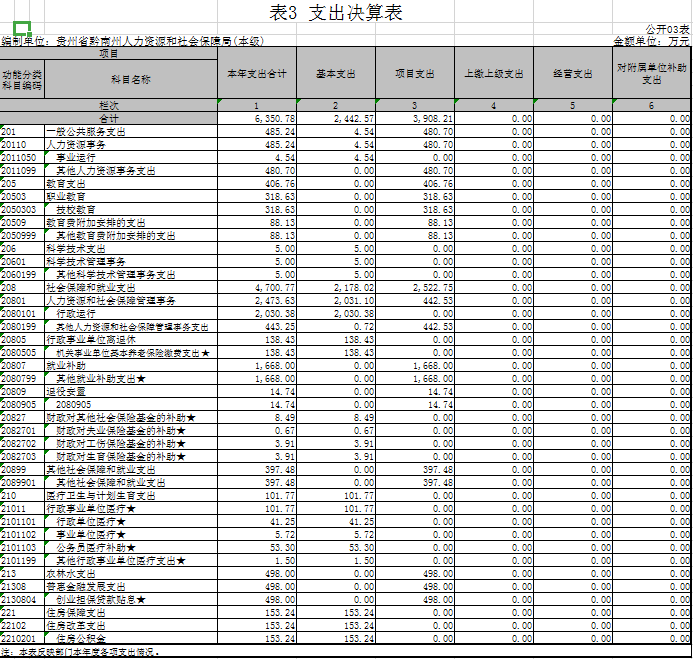Select '行政事业单位医疗★' cell for code 21011
693x659 pixels.
(x=131, y=508)
